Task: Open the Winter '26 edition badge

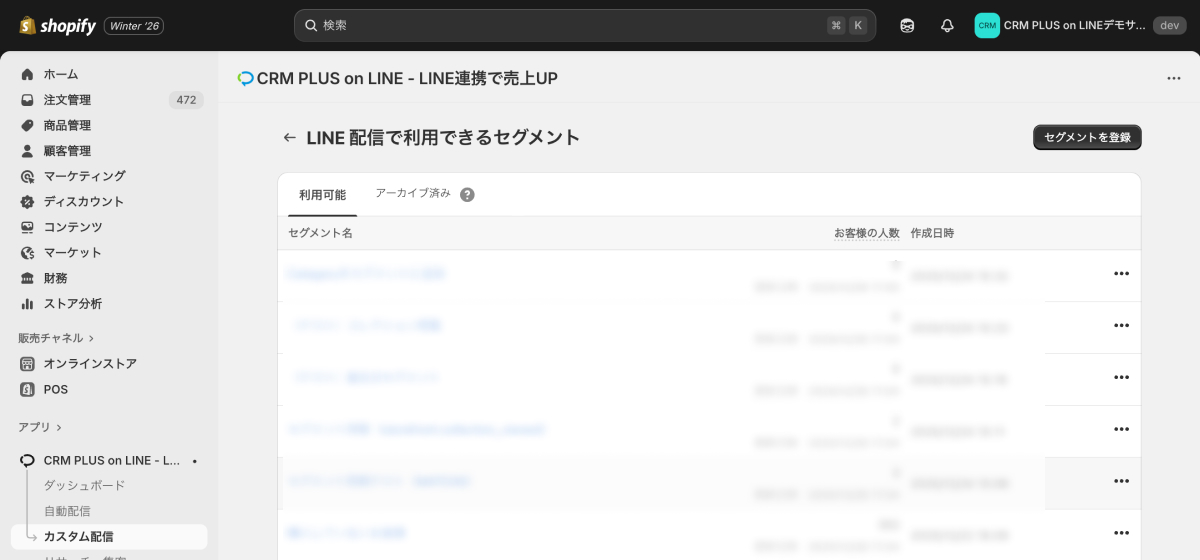Action: (134, 25)
